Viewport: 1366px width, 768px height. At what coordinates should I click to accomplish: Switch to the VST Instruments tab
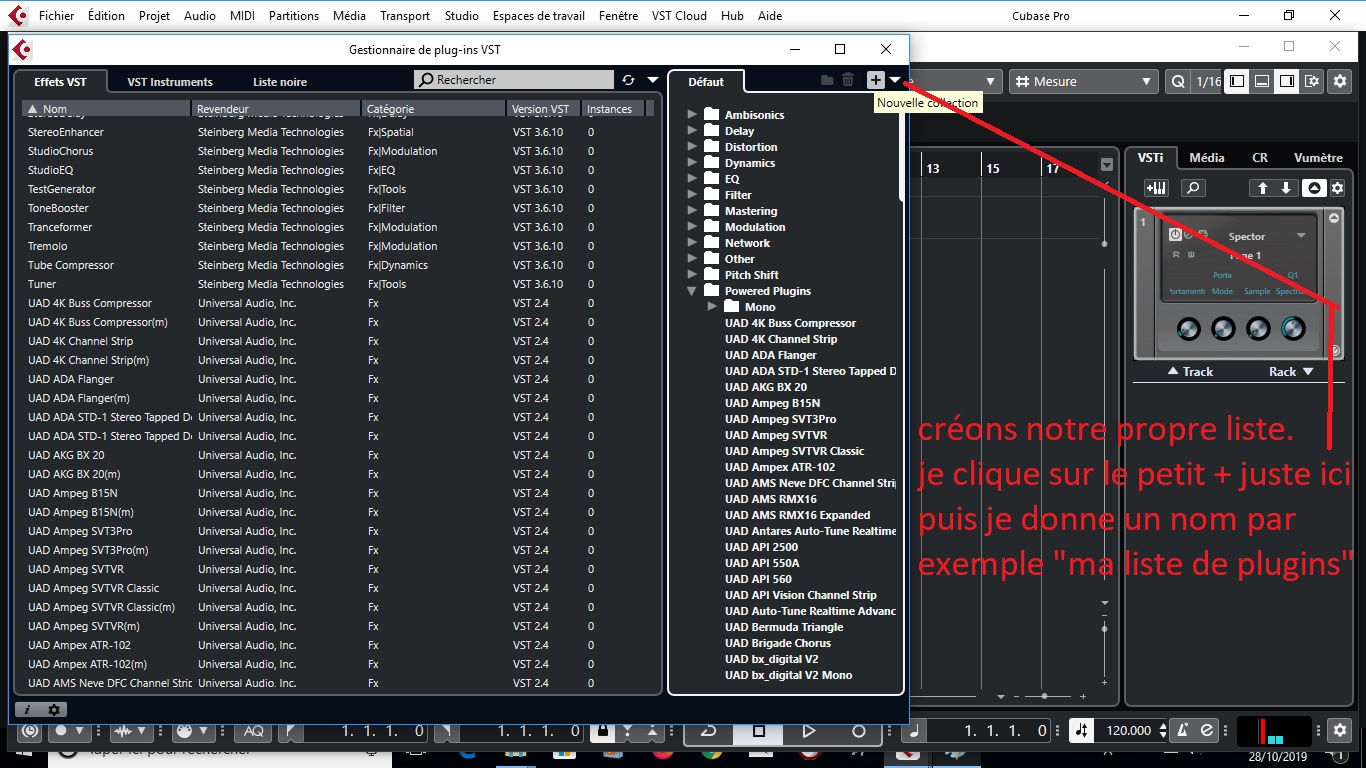tap(170, 82)
